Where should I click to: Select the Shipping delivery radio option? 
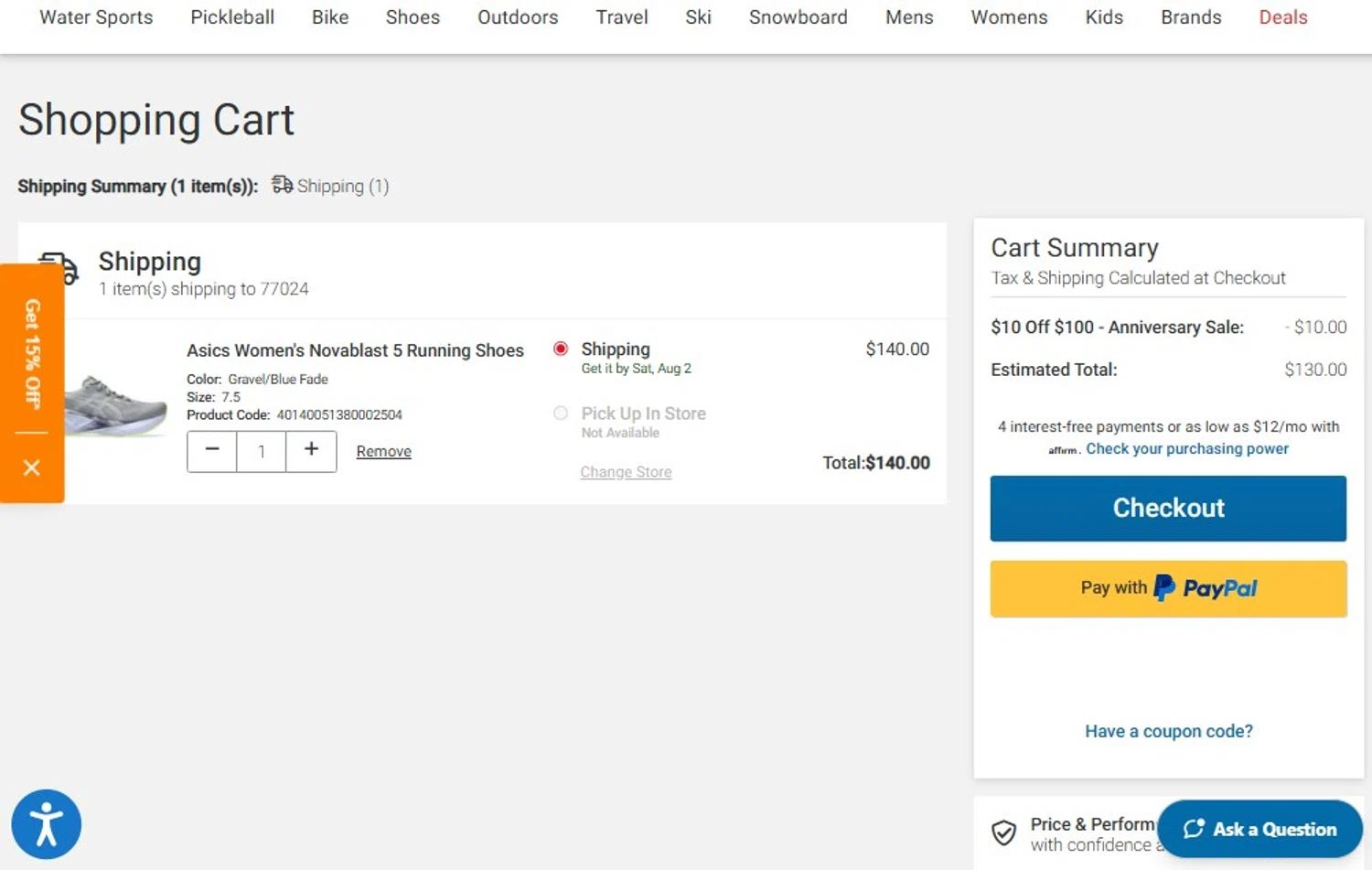click(561, 349)
